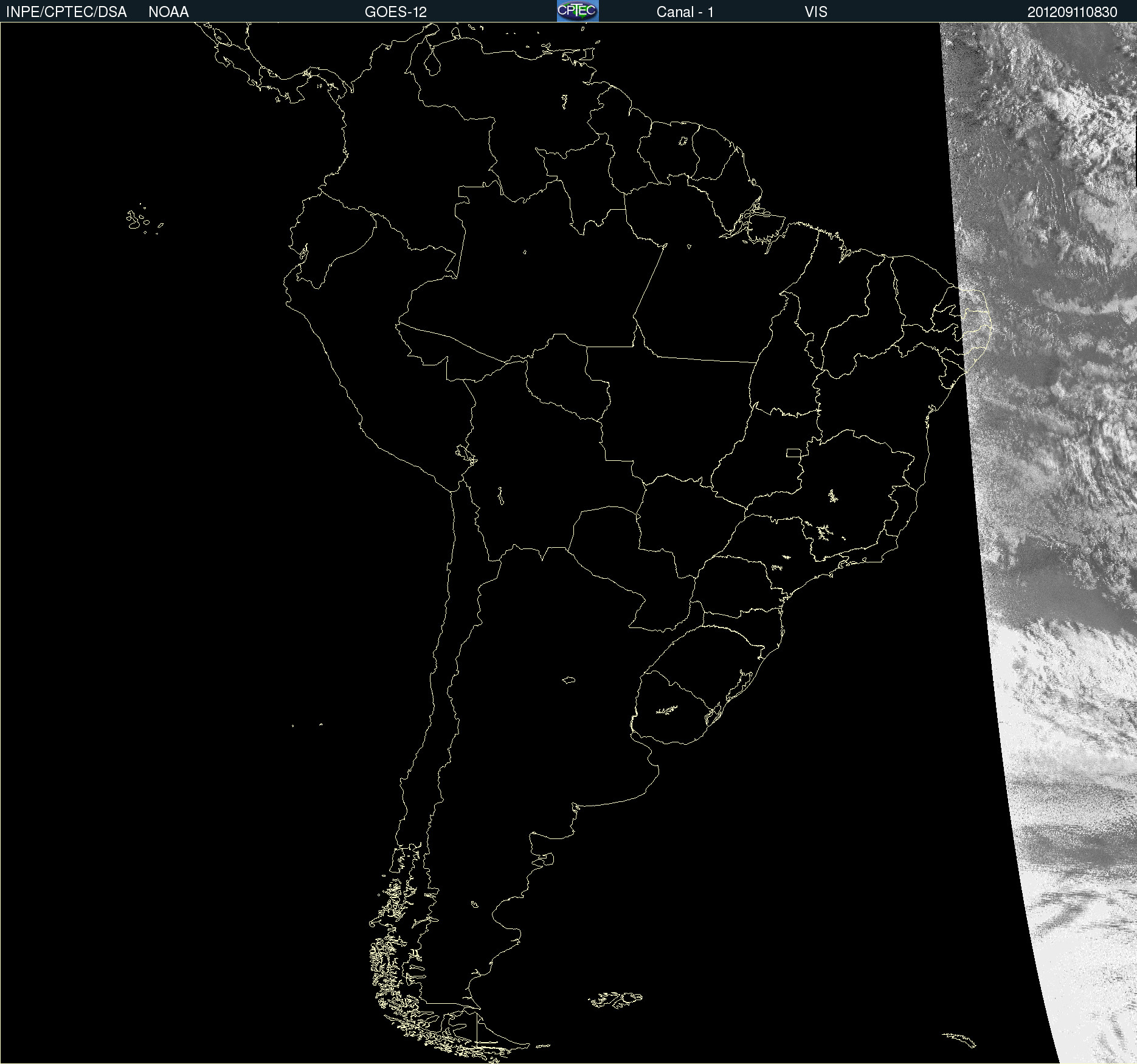Click the INPE/CPTEC/DSA header label

pyautogui.click(x=66, y=12)
